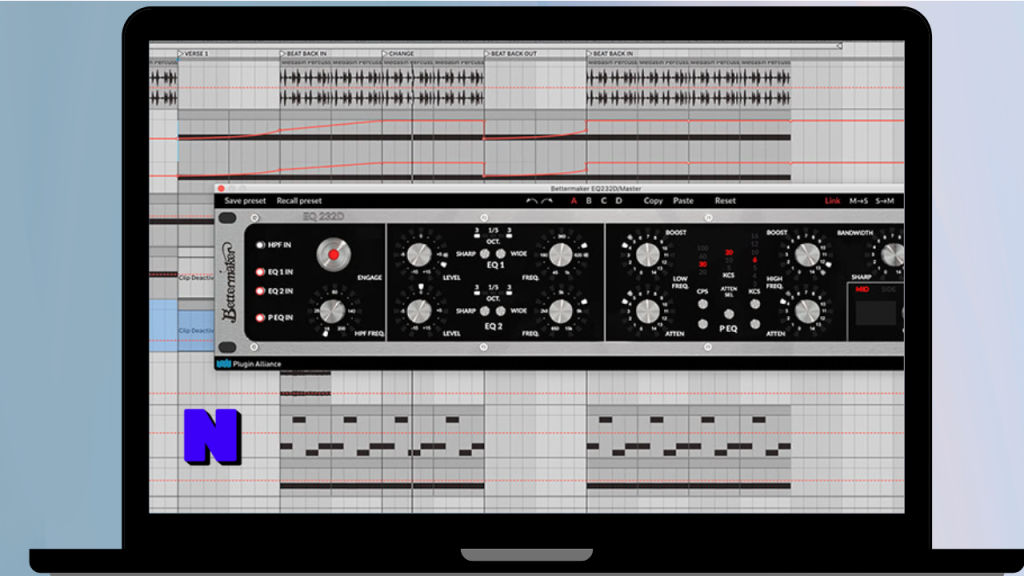1024x576 pixels.
Task: Jump to the BEAT BACK OUT locator
Action: 511,54
